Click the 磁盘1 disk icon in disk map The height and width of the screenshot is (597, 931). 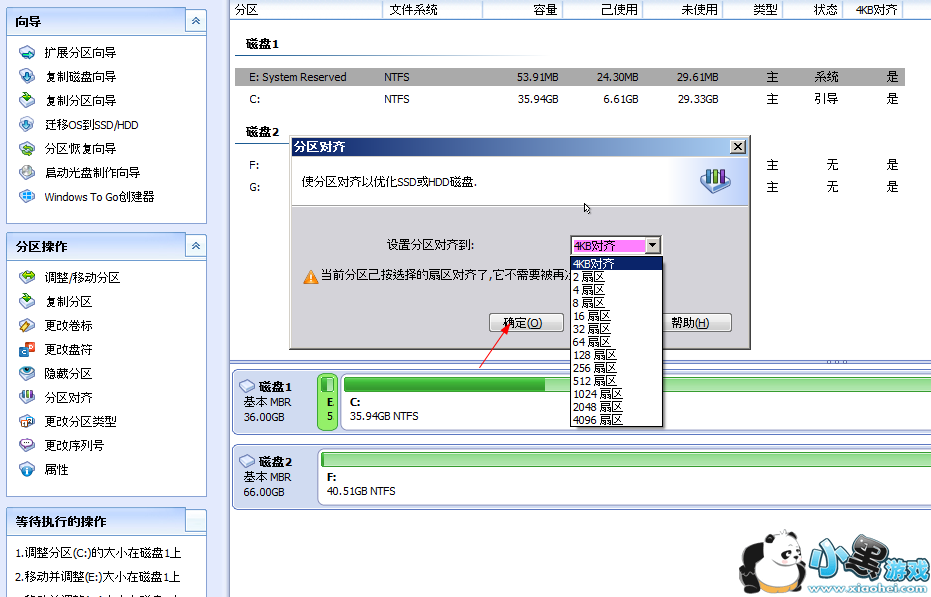click(x=247, y=387)
